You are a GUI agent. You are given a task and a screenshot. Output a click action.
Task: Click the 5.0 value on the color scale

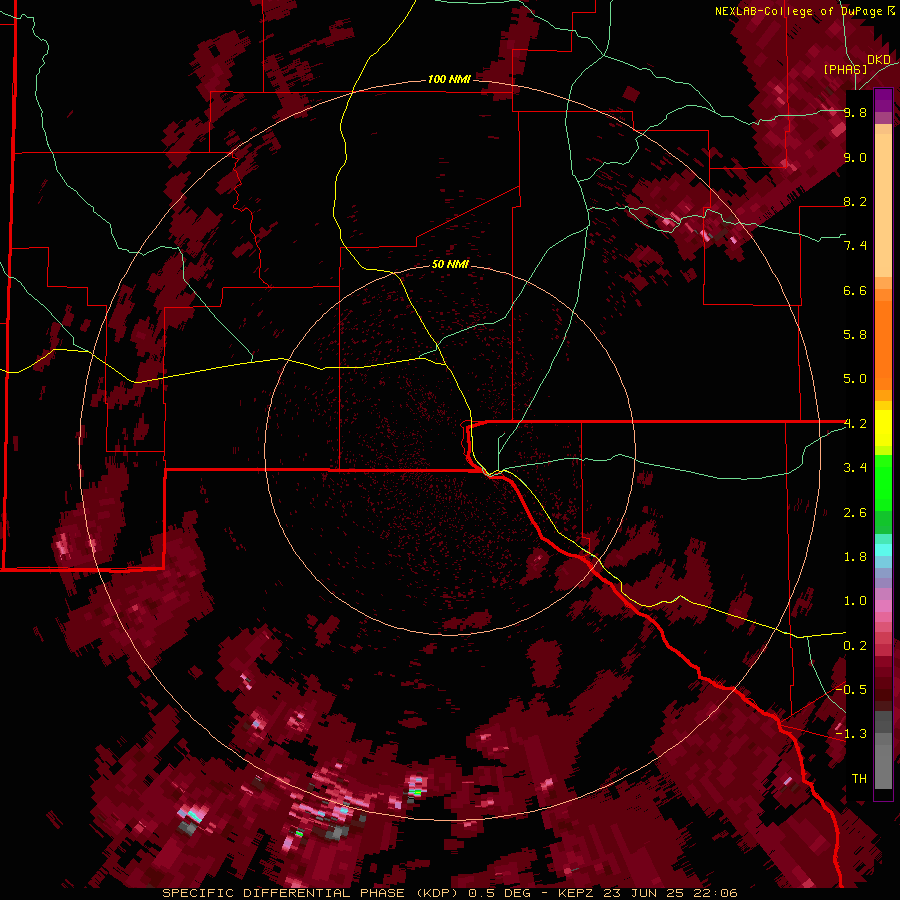point(855,379)
